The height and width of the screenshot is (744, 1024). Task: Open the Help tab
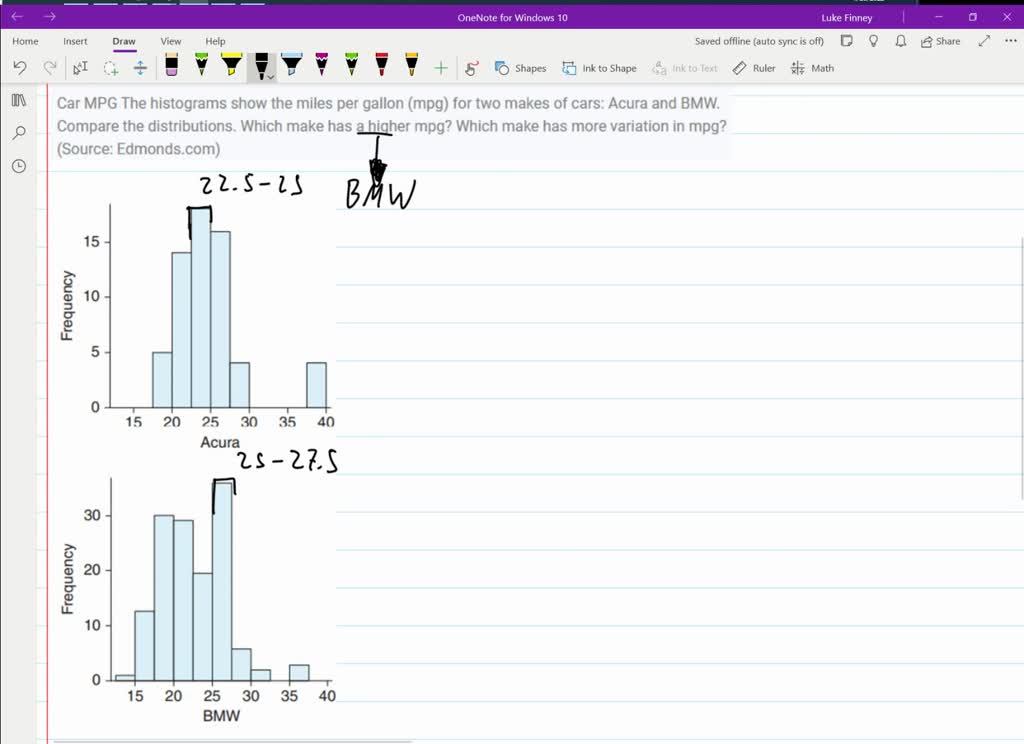[215, 41]
